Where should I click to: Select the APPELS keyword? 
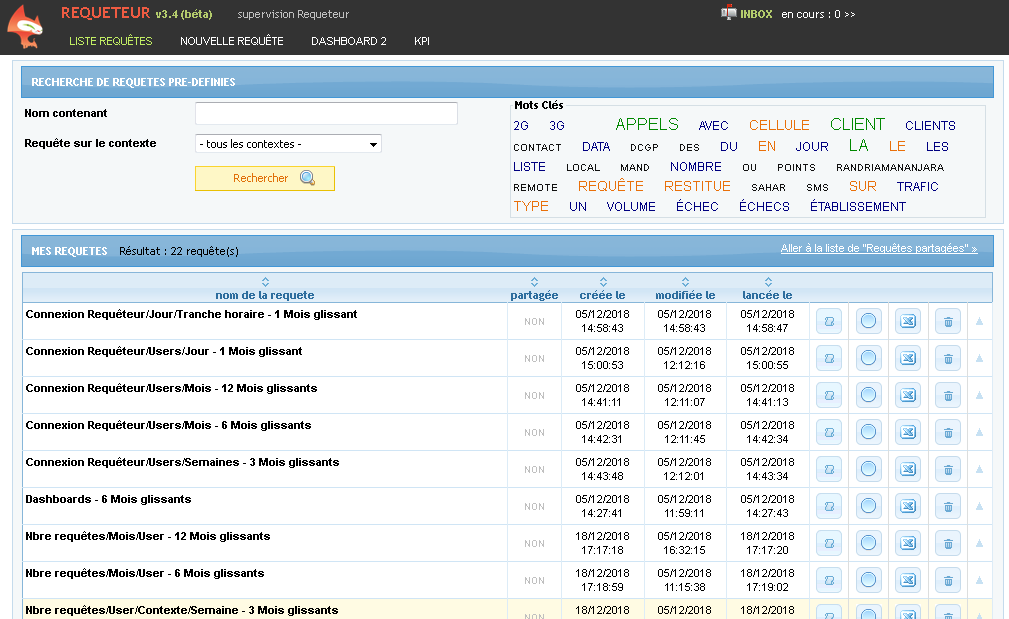pos(647,124)
